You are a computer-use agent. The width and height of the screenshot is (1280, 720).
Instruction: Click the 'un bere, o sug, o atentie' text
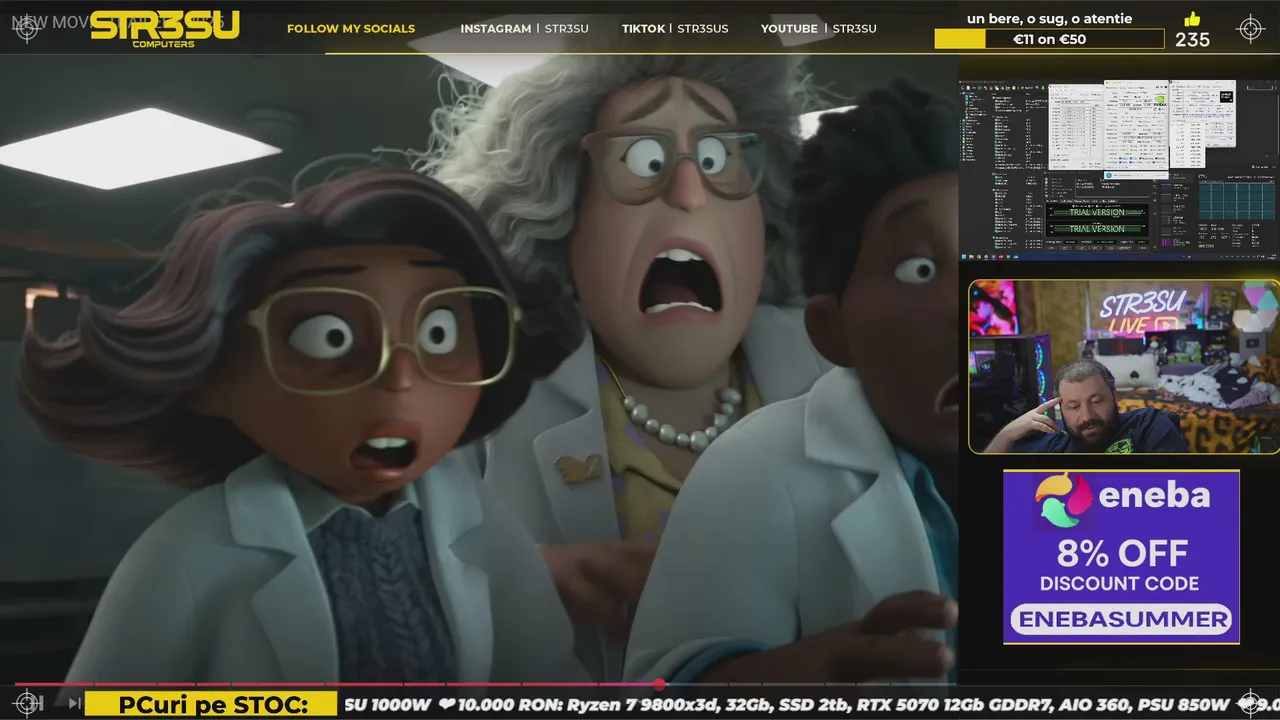pos(1050,18)
